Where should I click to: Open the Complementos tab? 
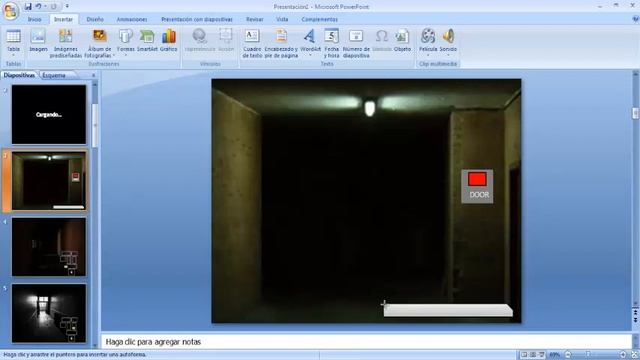[x=320, y=19]
